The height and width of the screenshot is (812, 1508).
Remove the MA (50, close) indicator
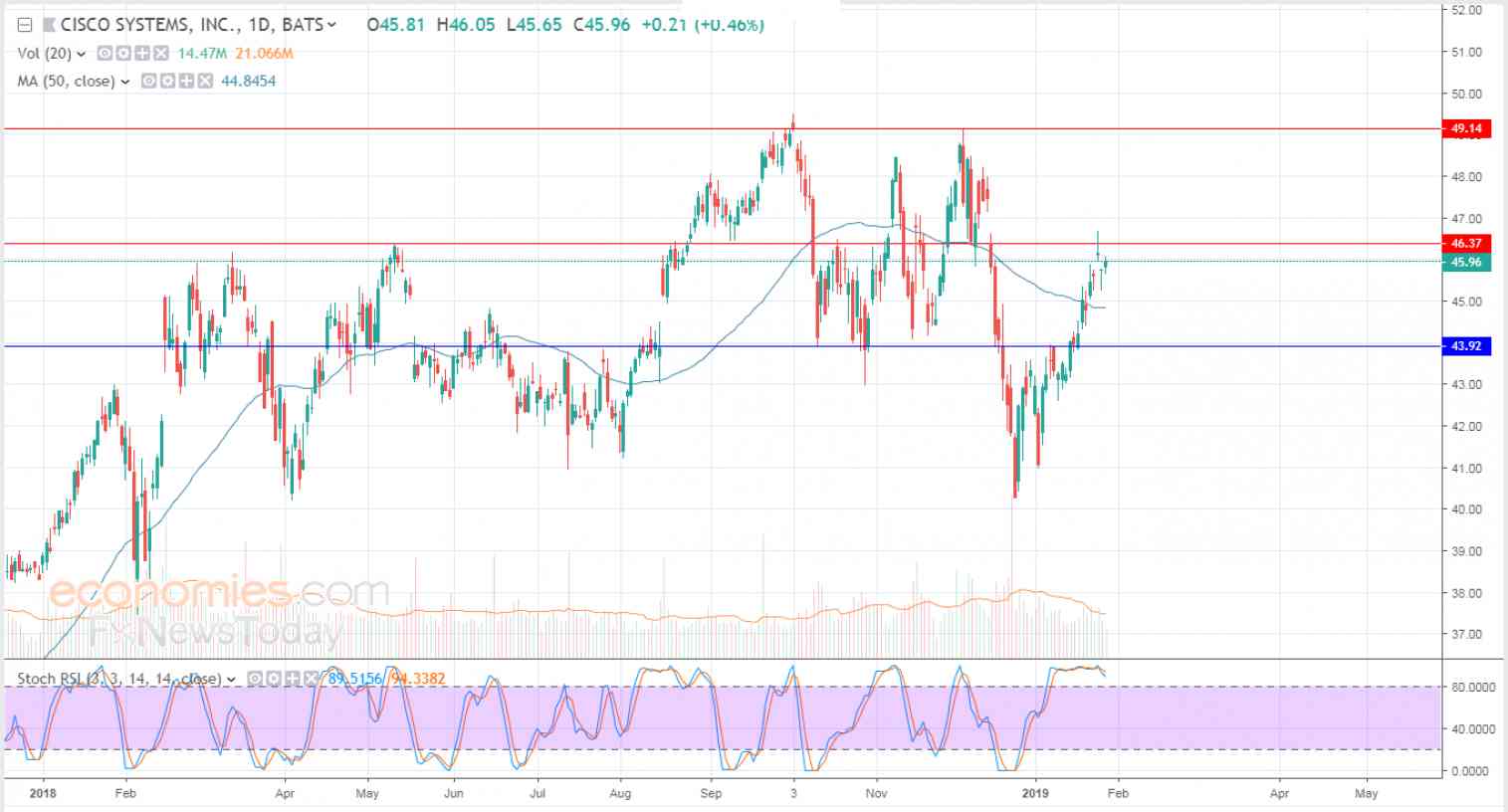[207, 83]
